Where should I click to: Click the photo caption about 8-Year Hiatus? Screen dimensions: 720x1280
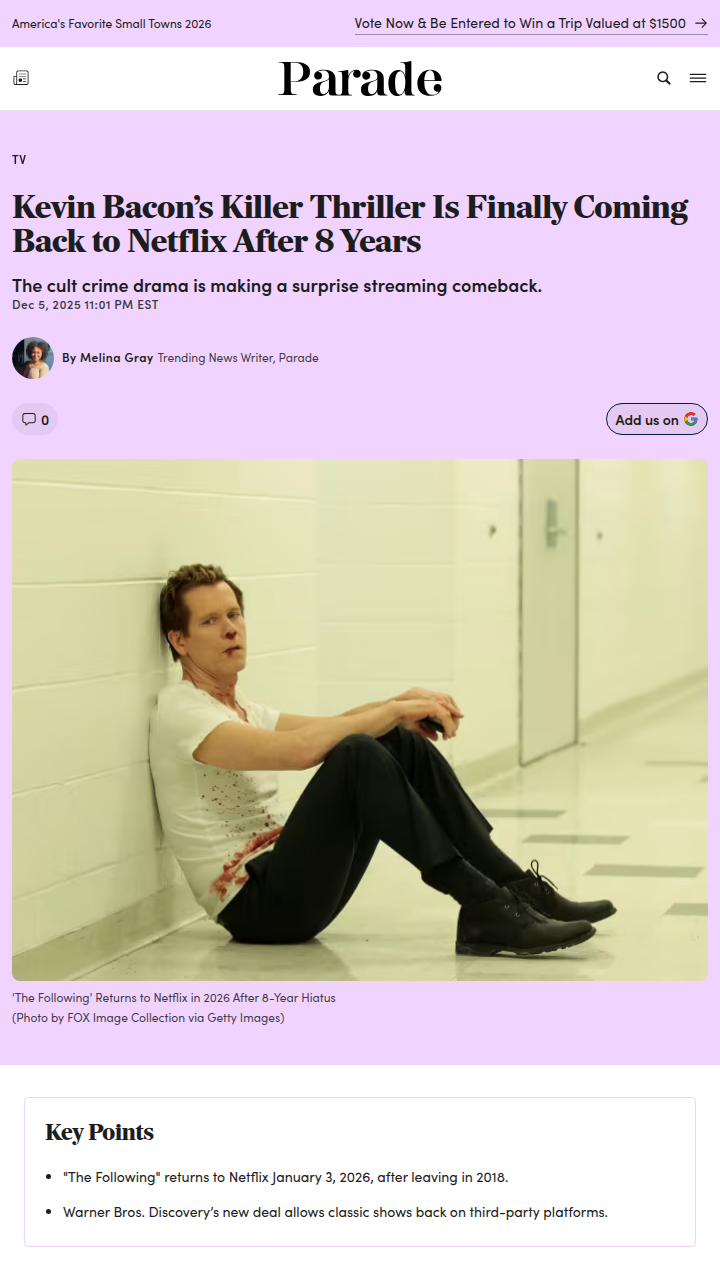174,998
